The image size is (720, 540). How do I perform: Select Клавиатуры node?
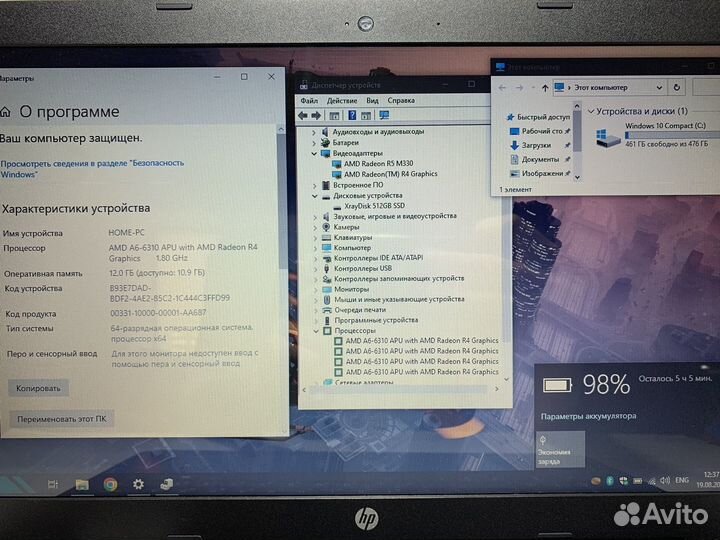[x=353, y=238]
